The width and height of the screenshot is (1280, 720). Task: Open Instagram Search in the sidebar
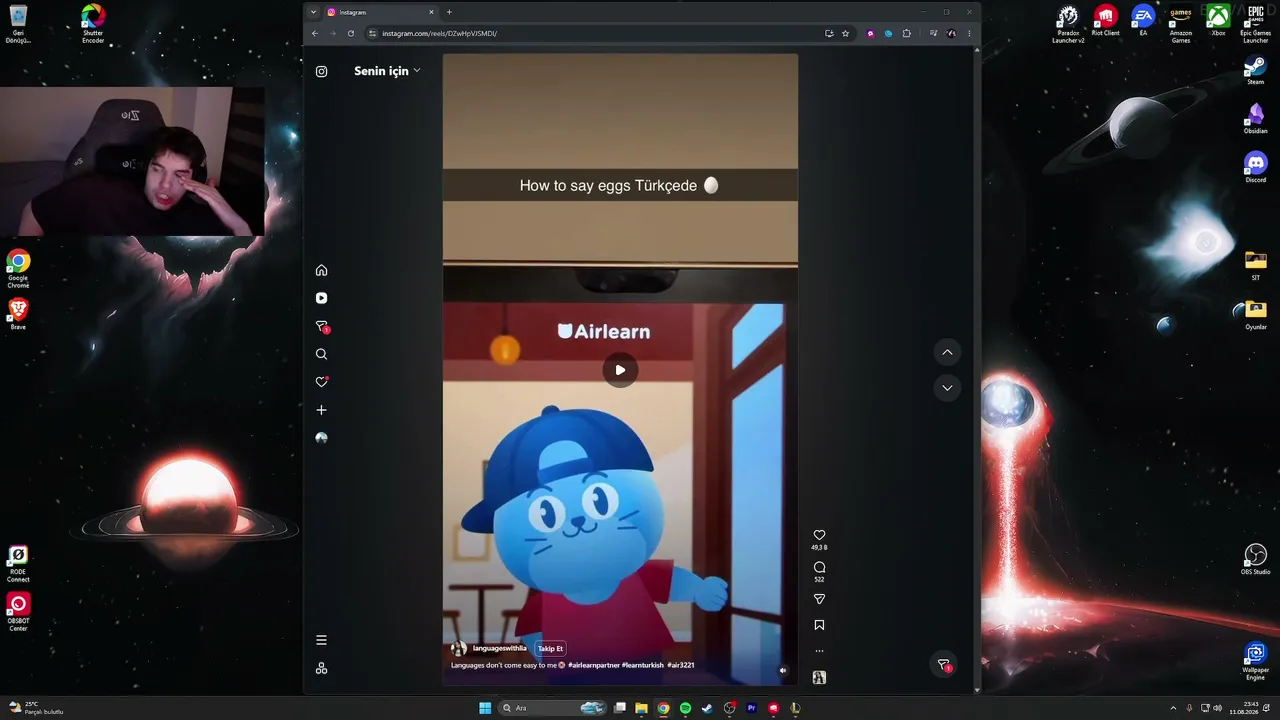pyautogui.click(x=321, y=354)
